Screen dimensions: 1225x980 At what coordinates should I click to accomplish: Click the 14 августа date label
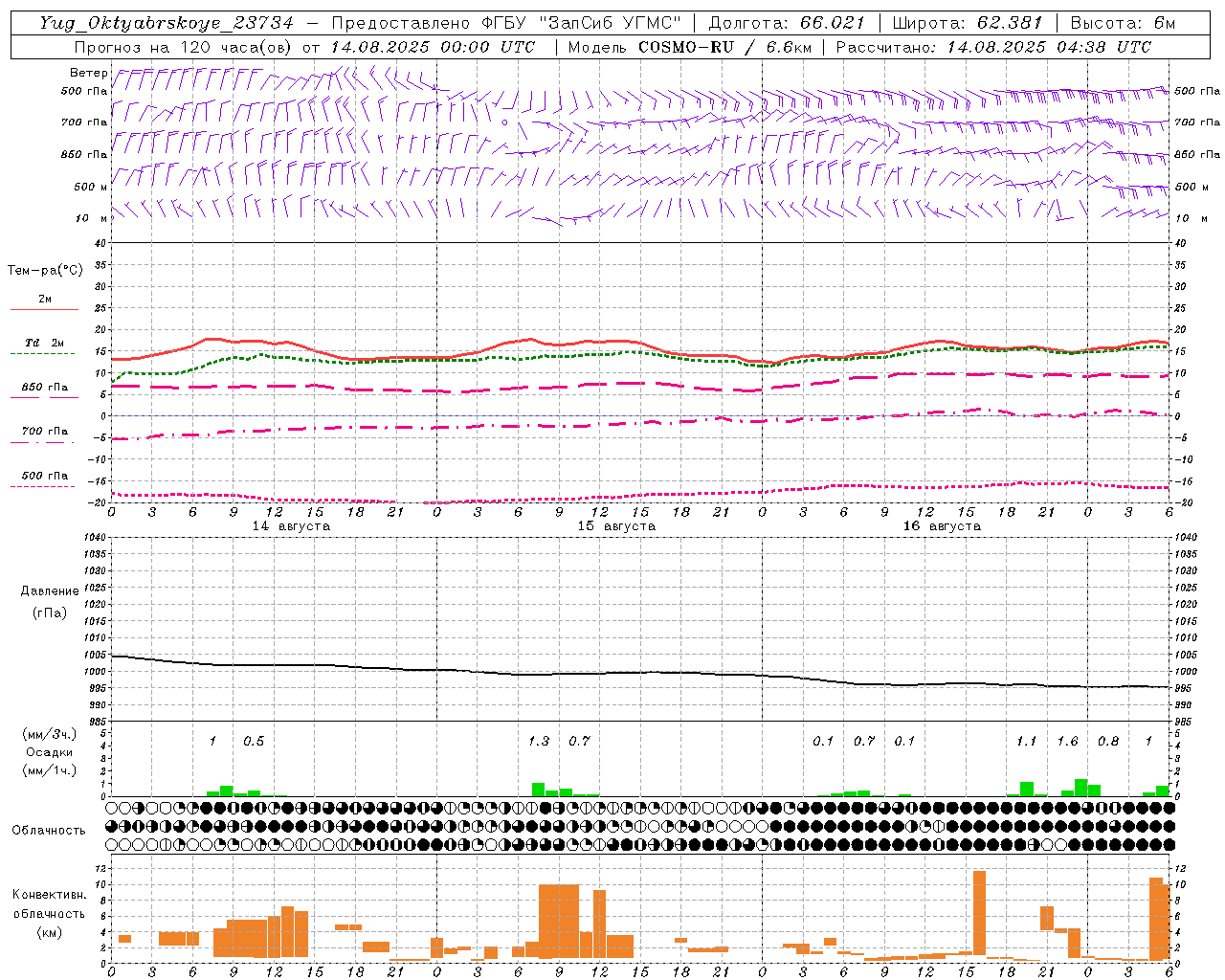tap(291, 526)
